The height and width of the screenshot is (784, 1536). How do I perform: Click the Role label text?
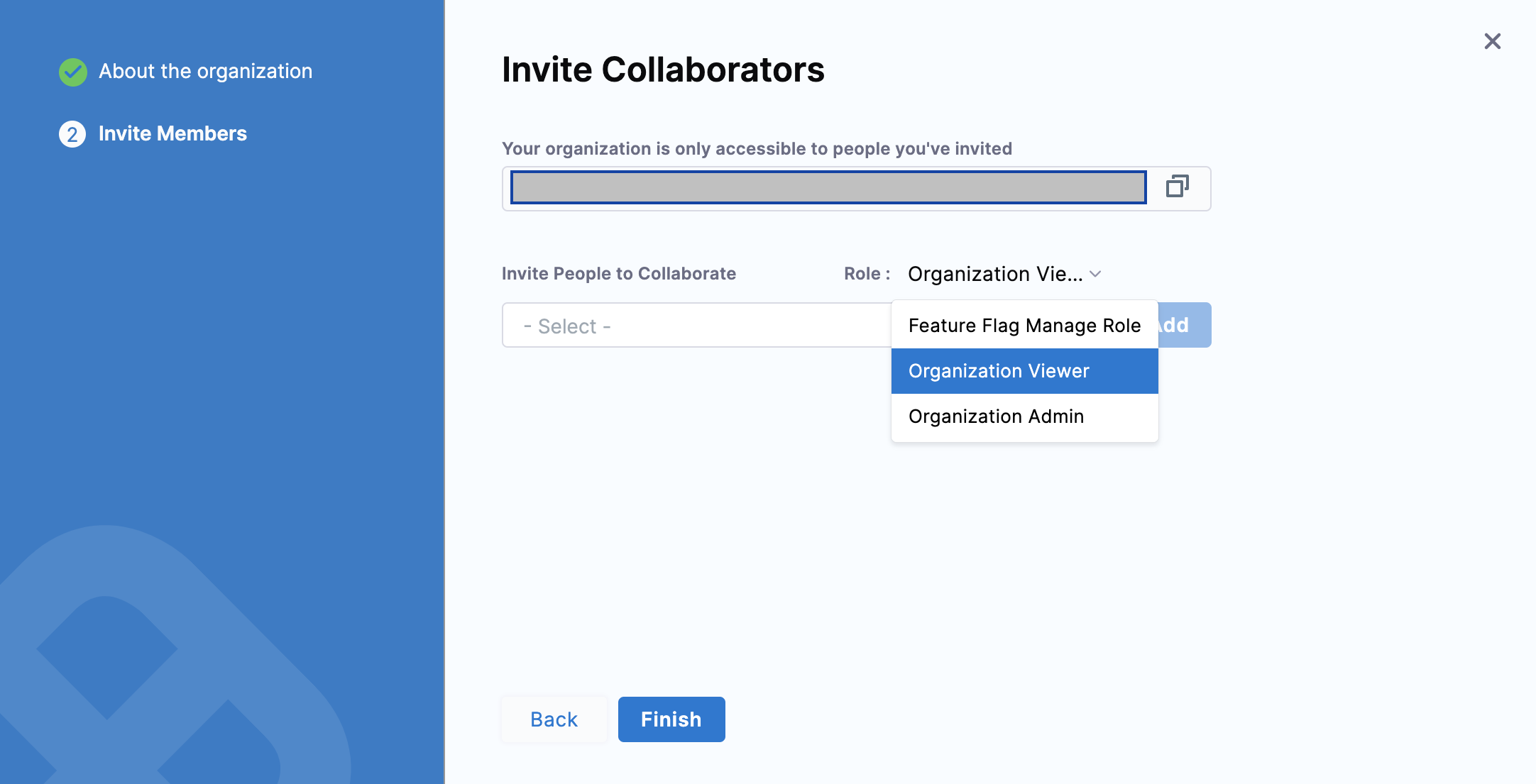pos(867,274)
